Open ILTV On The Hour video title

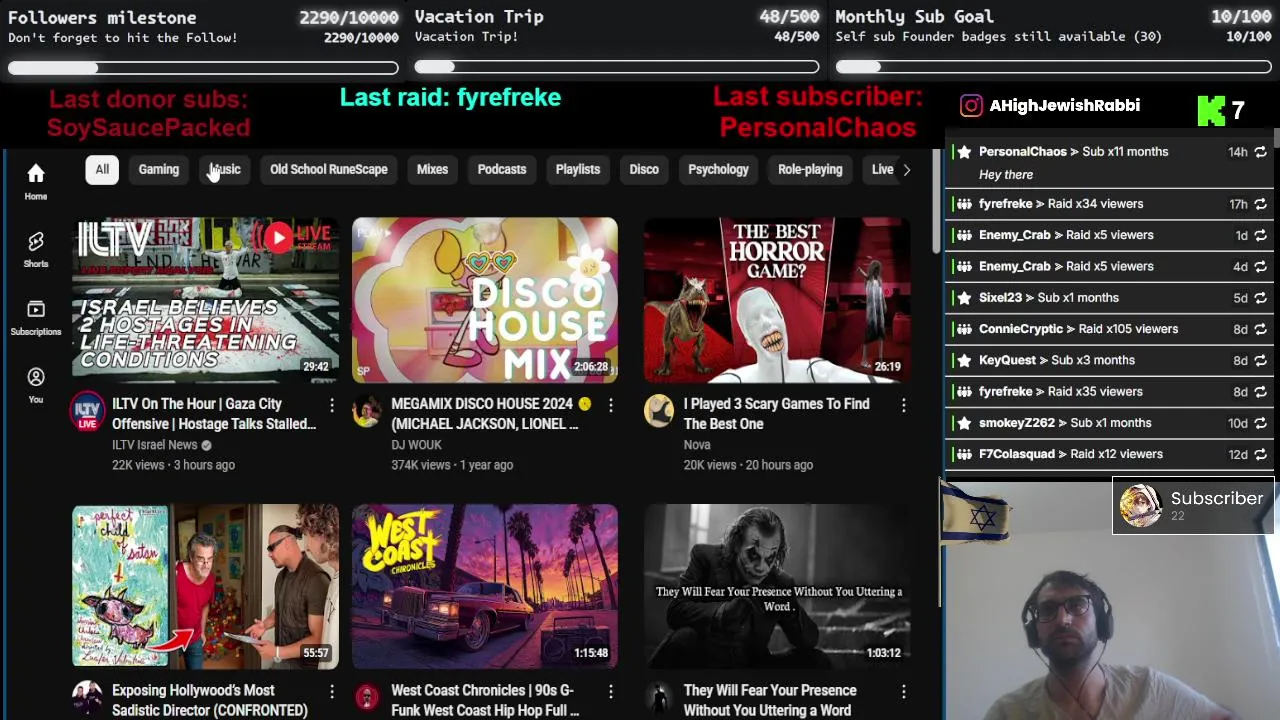coord(214,414)
